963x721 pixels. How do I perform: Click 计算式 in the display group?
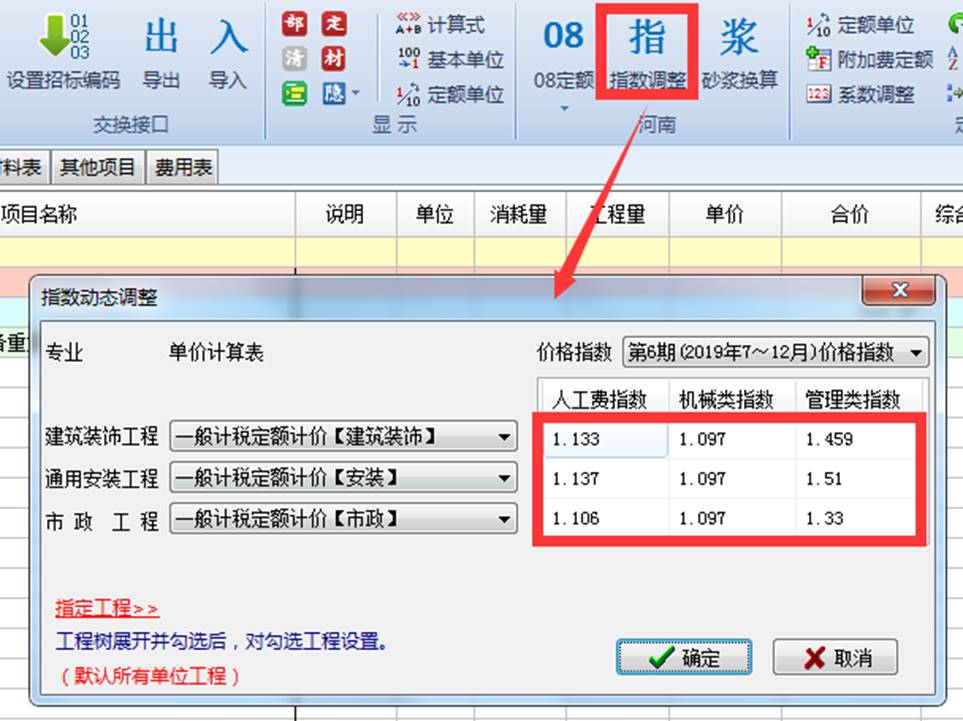[x=441, y=25]
